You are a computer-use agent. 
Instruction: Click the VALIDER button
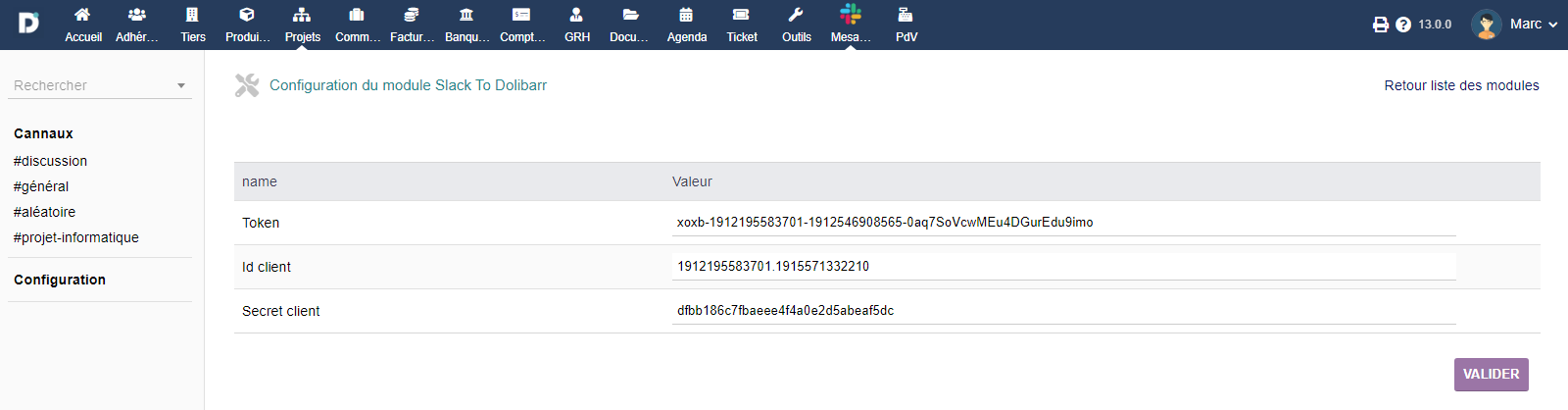(x=1492, y=375)
